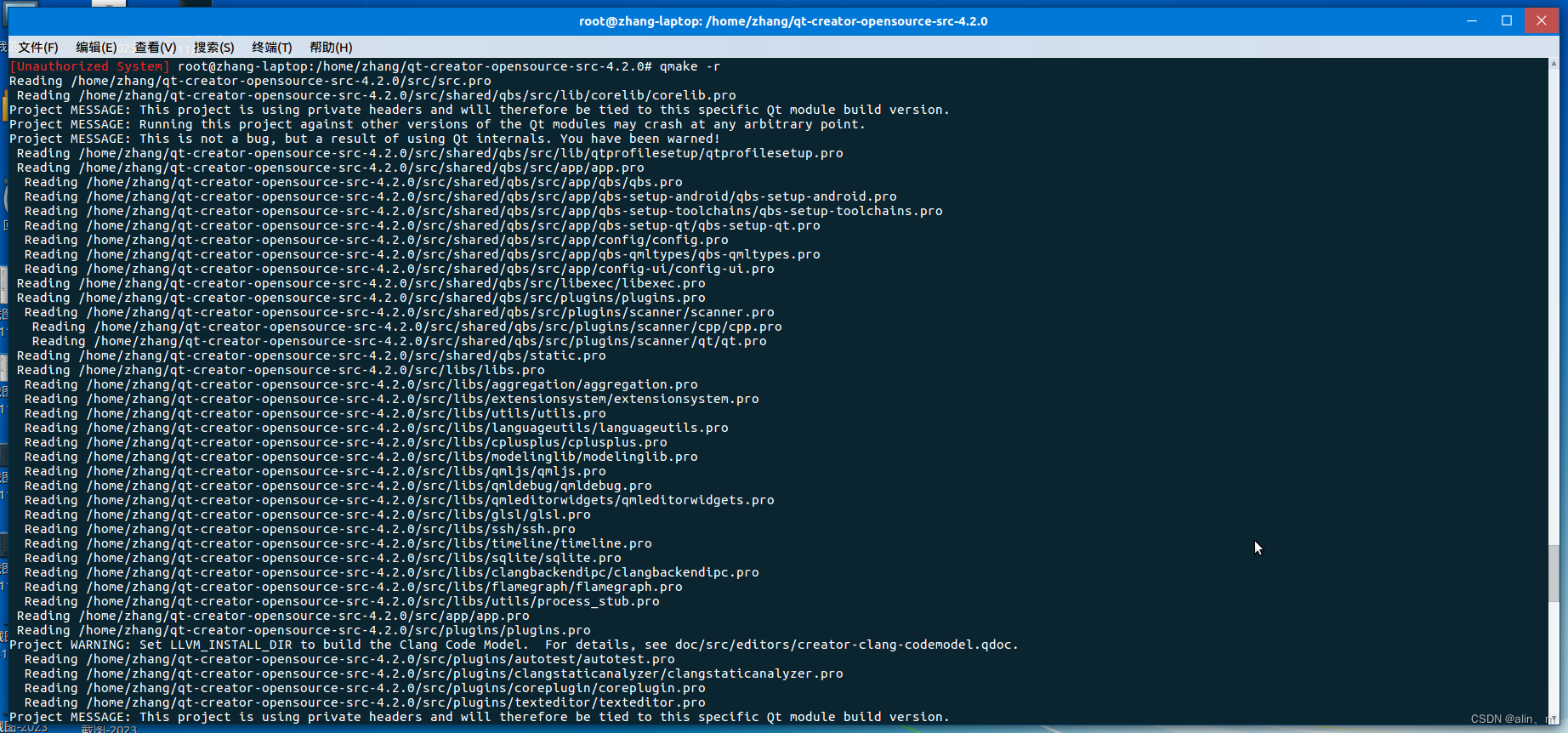This screenshot has width=1568, height=733.
Task: Click the sqlite.pro line
Action: point(323,558)
